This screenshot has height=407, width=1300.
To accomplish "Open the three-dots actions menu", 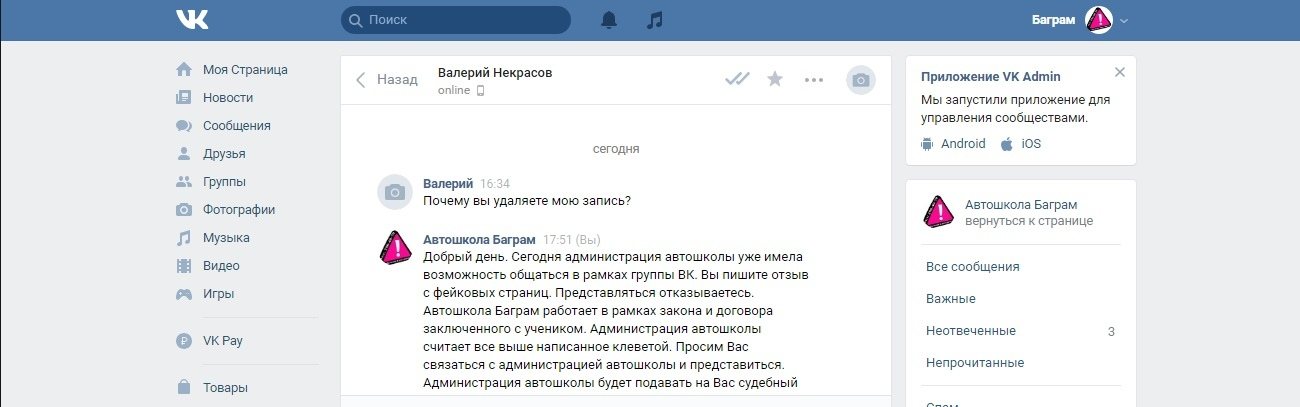I will [814, 80].
